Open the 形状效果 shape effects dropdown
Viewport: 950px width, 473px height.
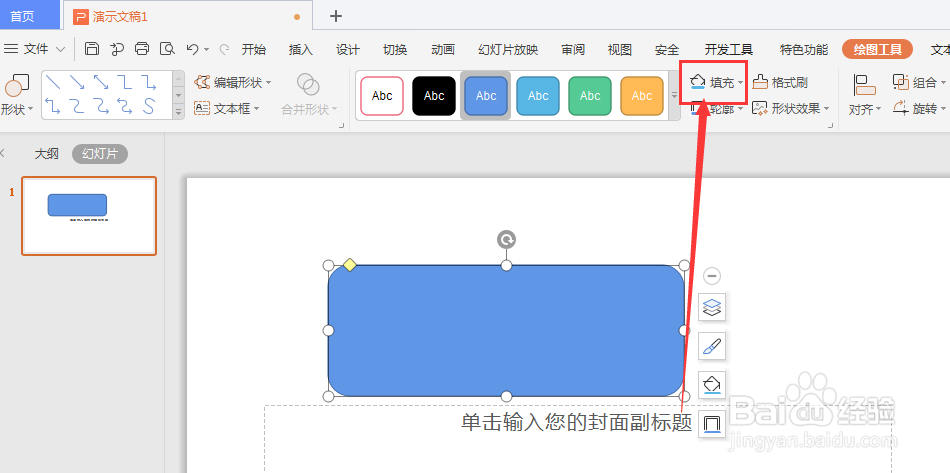tap(827, 109)
